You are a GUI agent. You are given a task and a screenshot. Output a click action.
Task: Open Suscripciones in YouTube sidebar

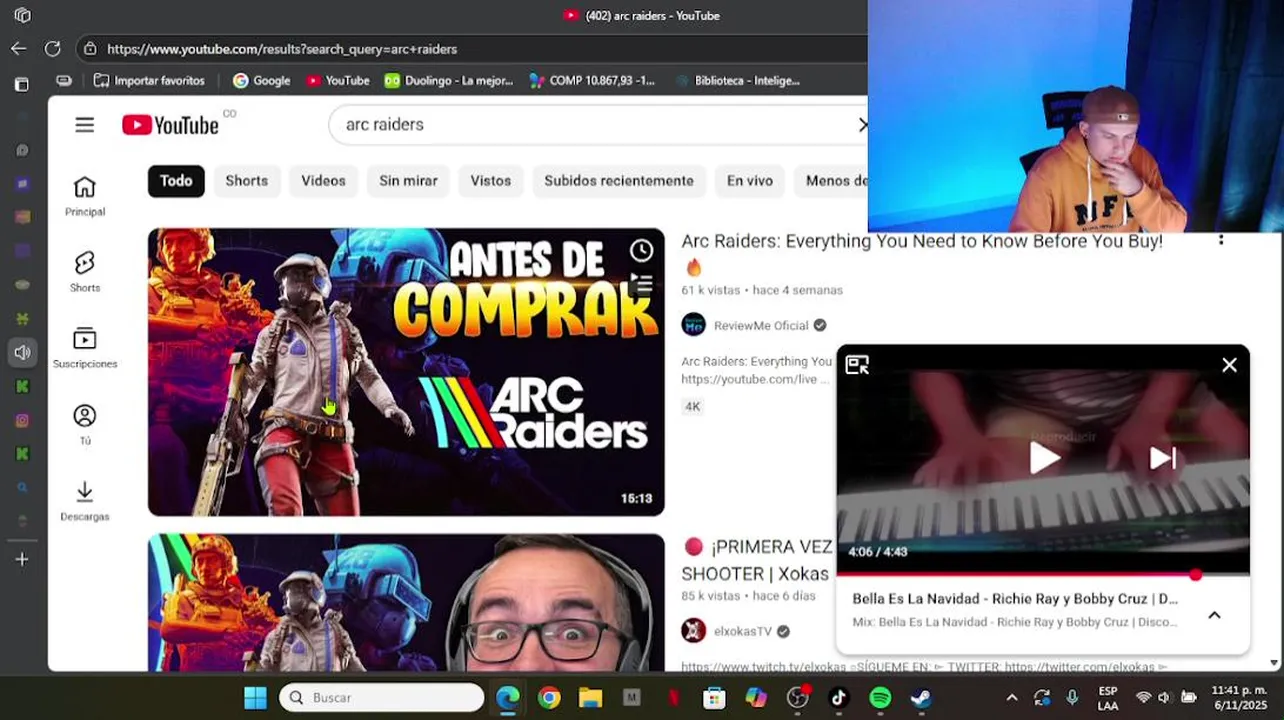[x=85, y=348]
